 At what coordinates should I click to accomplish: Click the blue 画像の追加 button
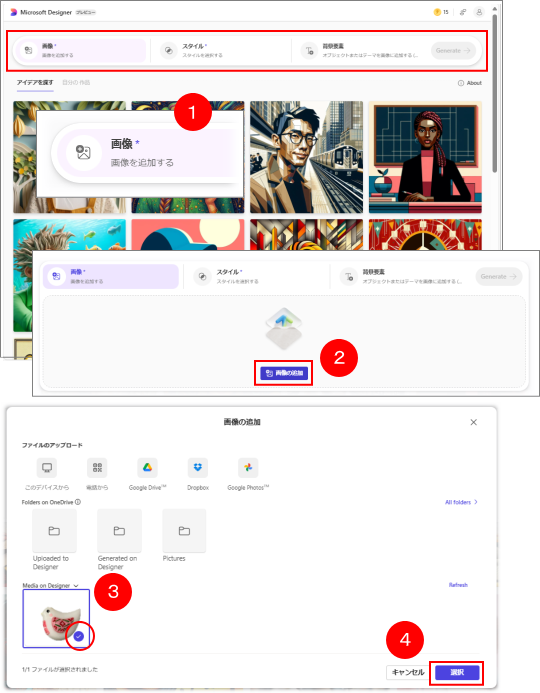tap(284, 373)
